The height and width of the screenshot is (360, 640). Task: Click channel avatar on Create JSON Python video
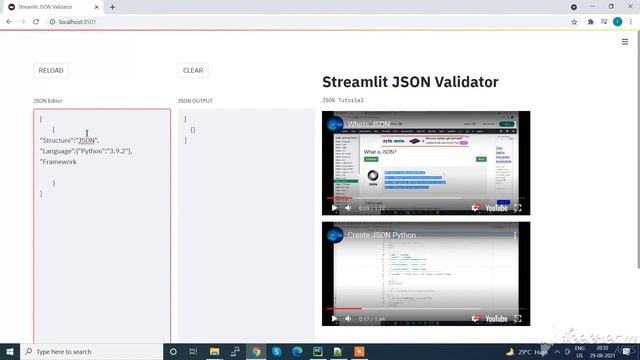(335, 235)
